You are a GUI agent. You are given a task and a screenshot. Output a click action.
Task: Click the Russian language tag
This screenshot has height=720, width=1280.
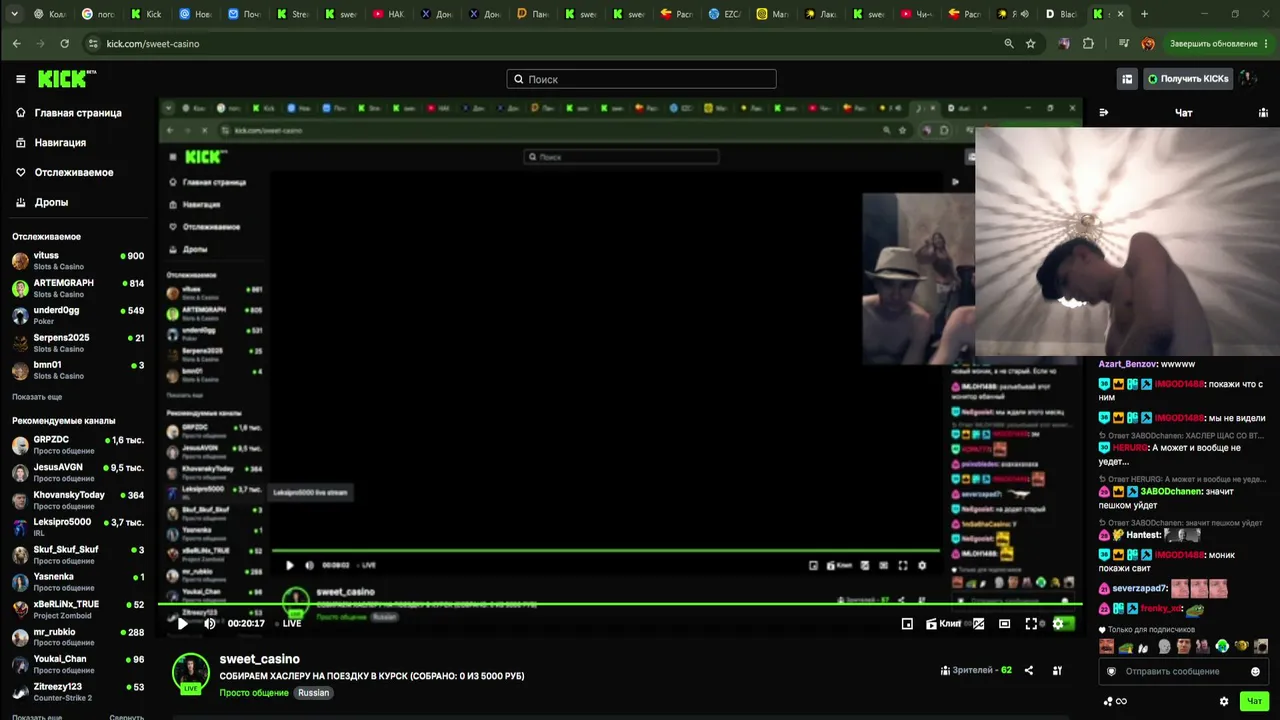313,693
